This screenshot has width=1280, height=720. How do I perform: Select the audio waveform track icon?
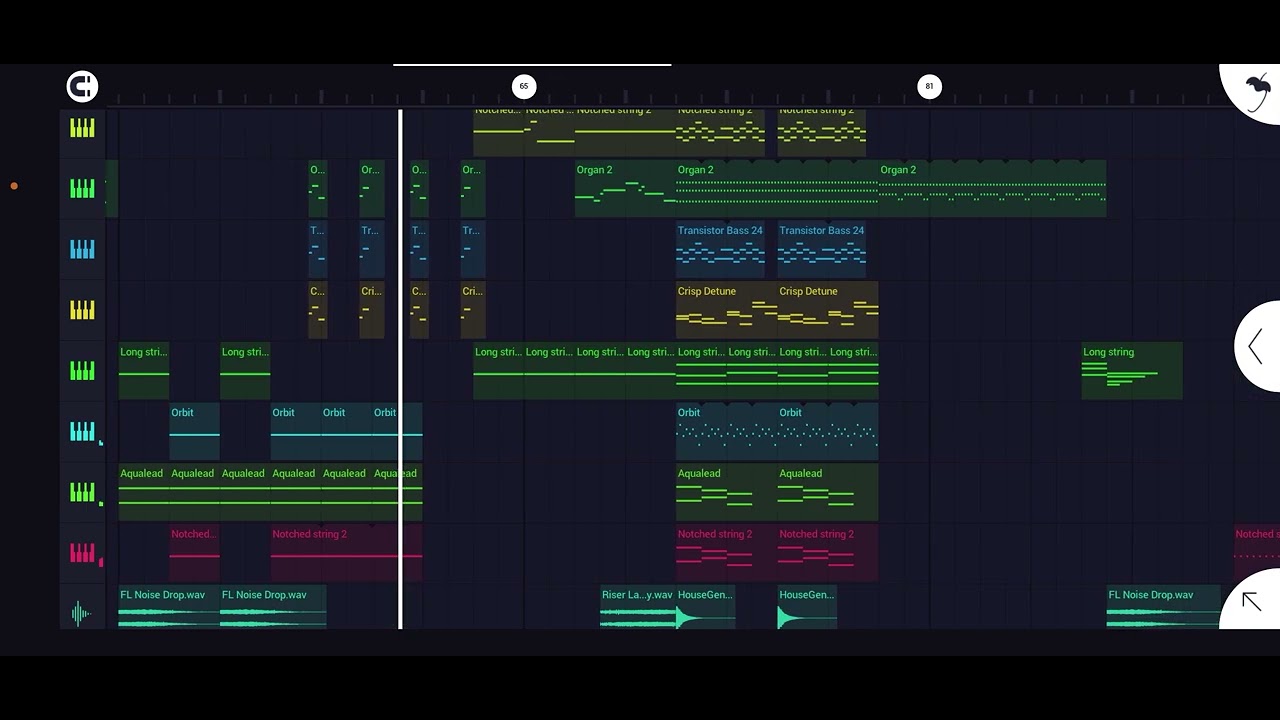coord(82,613)
